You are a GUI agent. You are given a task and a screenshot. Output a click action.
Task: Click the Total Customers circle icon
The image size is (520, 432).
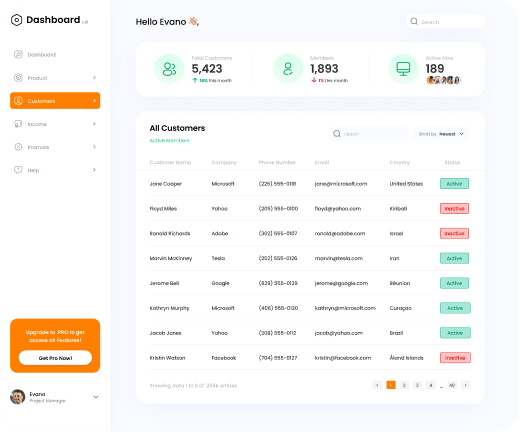pos(169,69)
